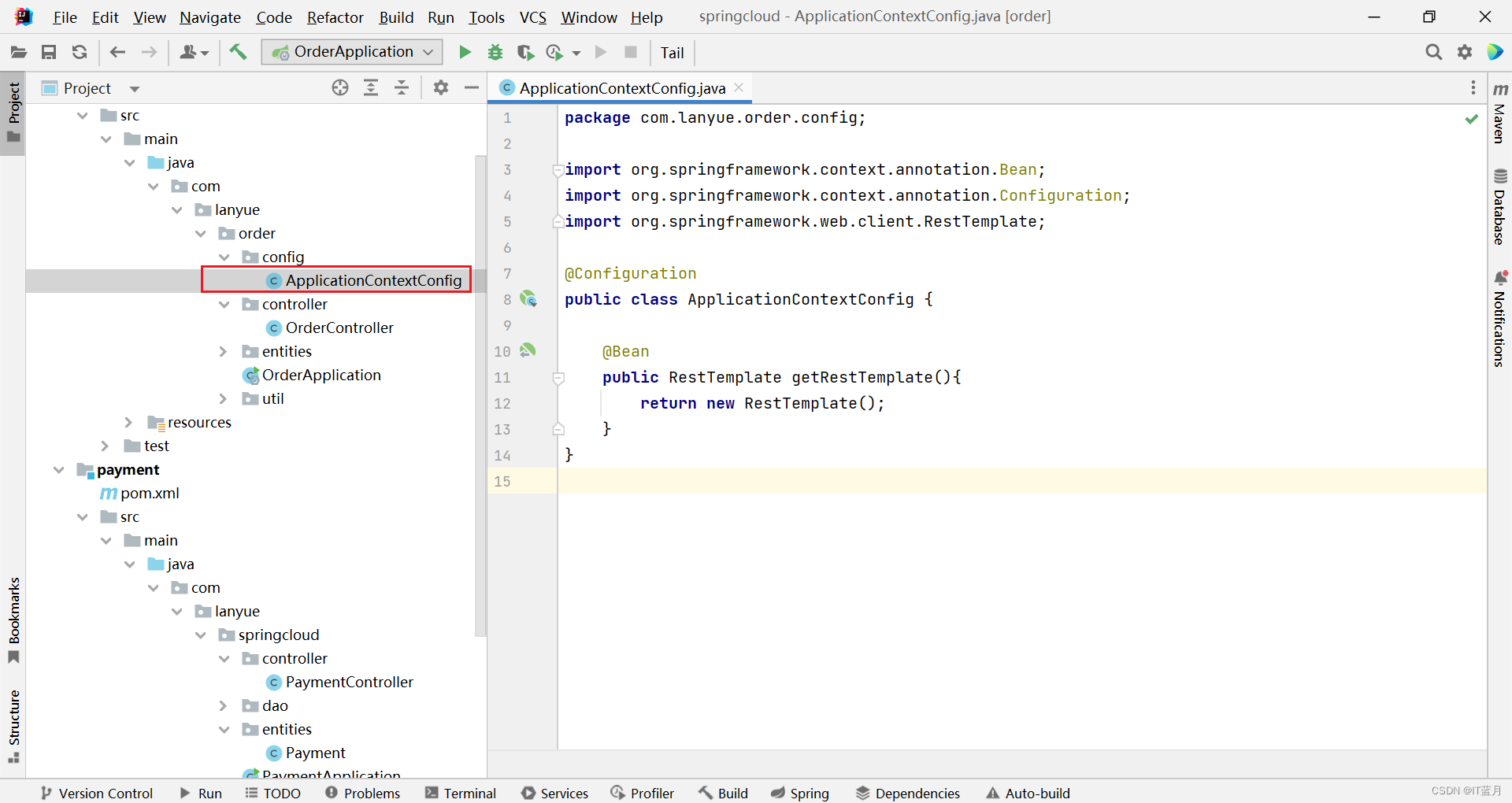Switch to the ApplicationContextConfig.java editor tab
This screenshot has height=803, width=1512.
tap(621, 87)
